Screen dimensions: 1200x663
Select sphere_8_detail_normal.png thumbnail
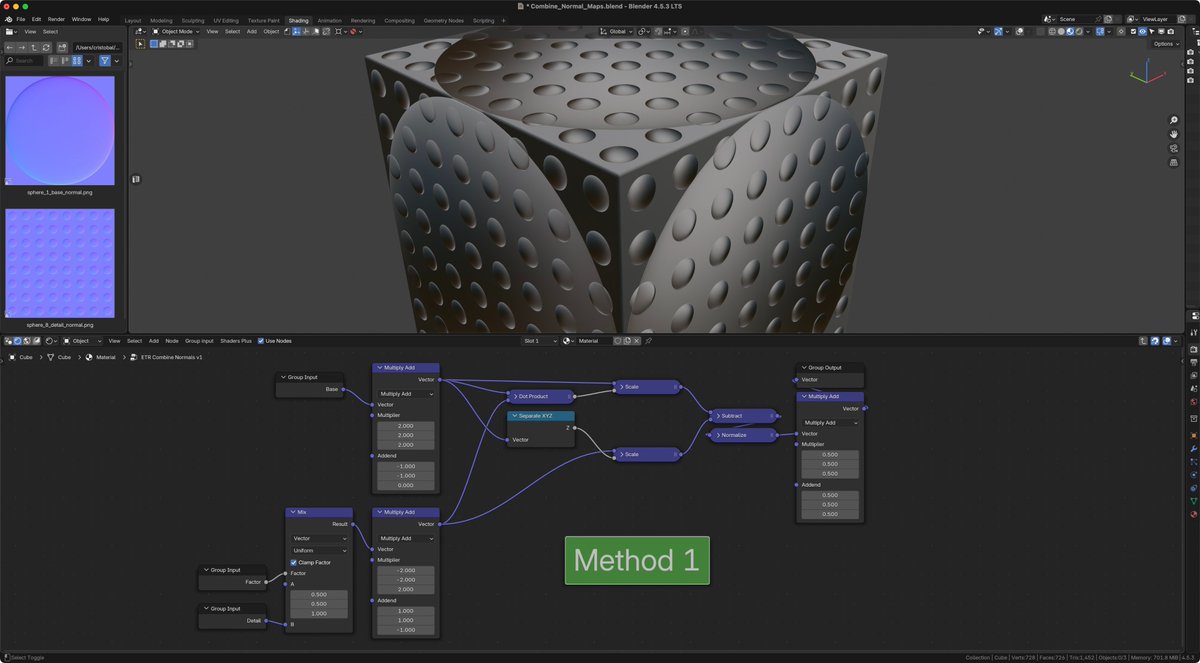click(x=60, y=263)
